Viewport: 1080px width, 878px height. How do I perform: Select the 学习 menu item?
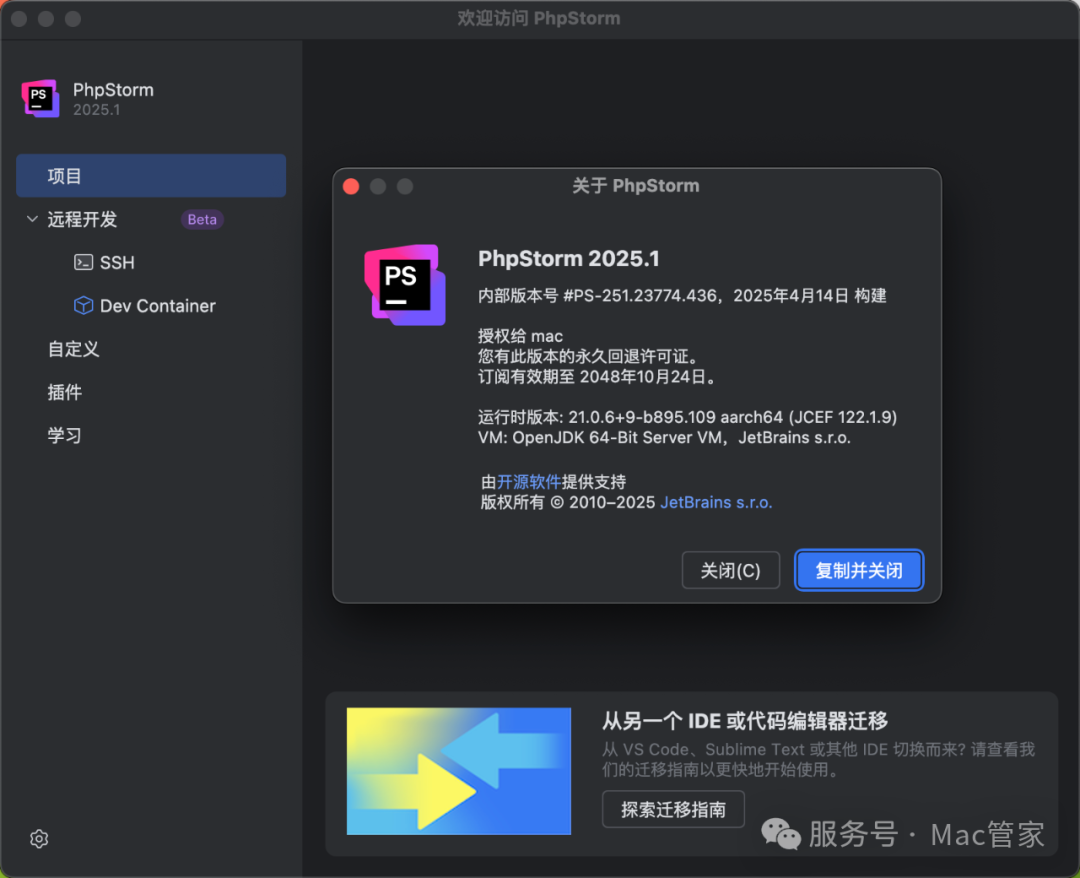pyautogui.click(x=64, y=435)
